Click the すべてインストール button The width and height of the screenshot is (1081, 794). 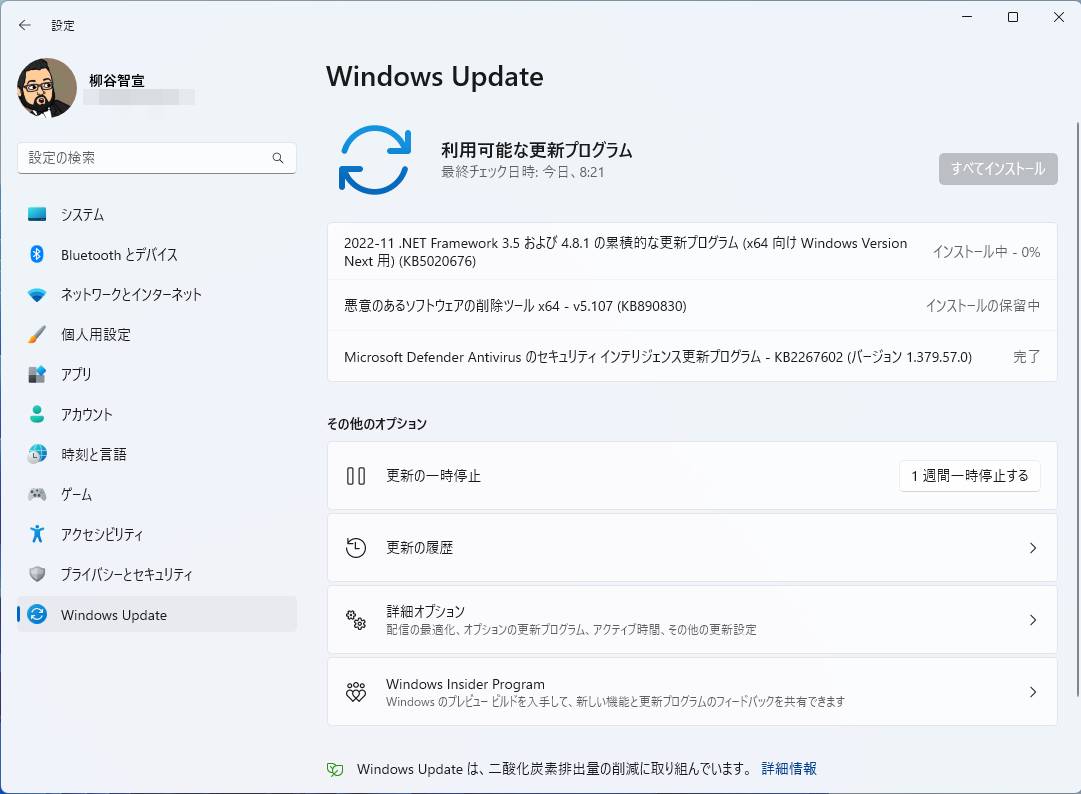click(x=998, y=169)
